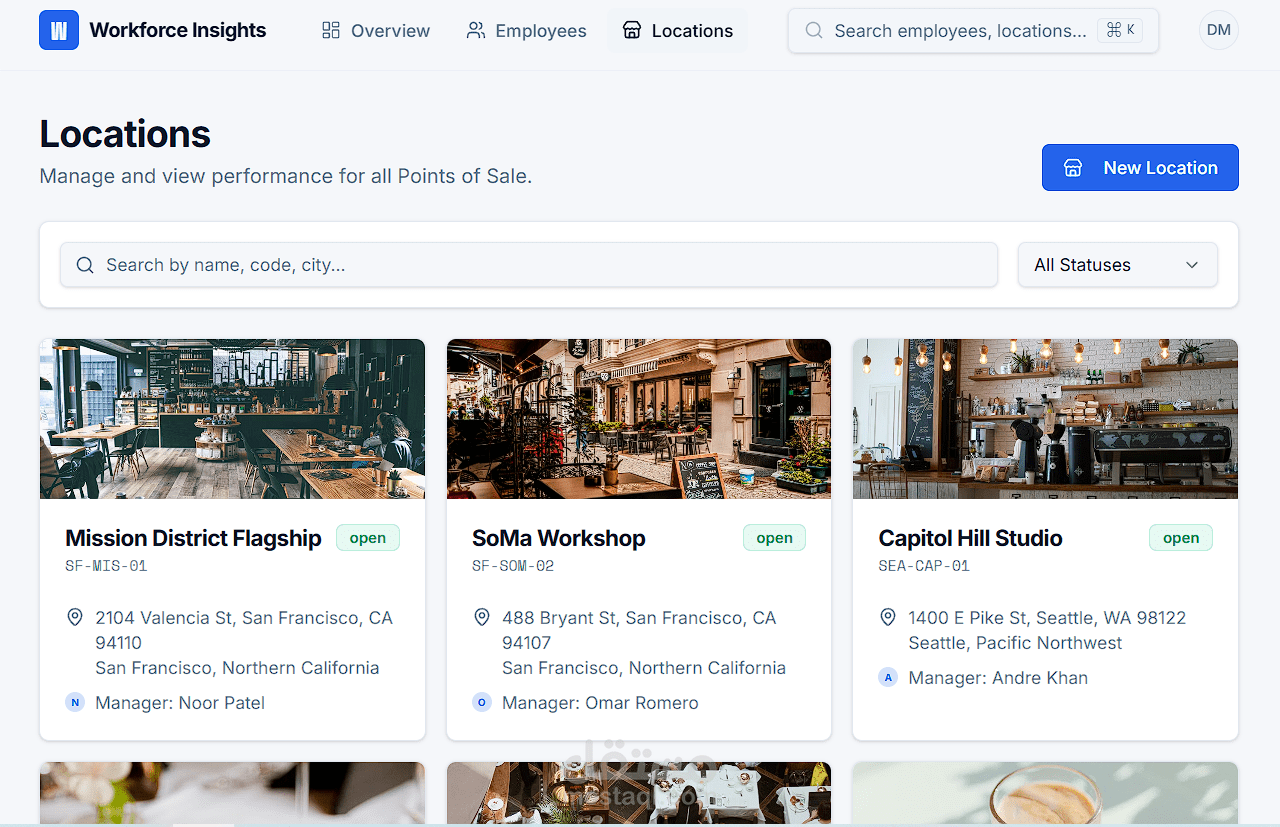Go to the Overview tab
Viewport: 1280px width, 827px height.
pos(376,30)
